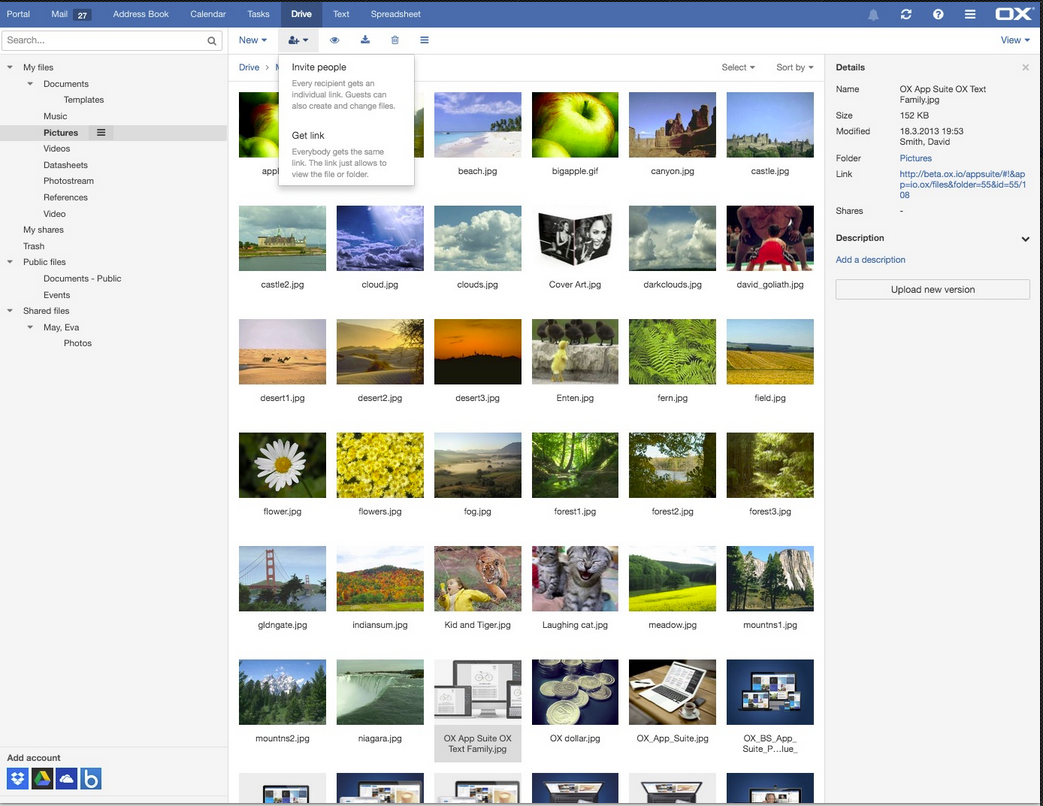Open the share/invite people icon dropdown
This screenshot has width=1043, height=806.
coord(298,40)
